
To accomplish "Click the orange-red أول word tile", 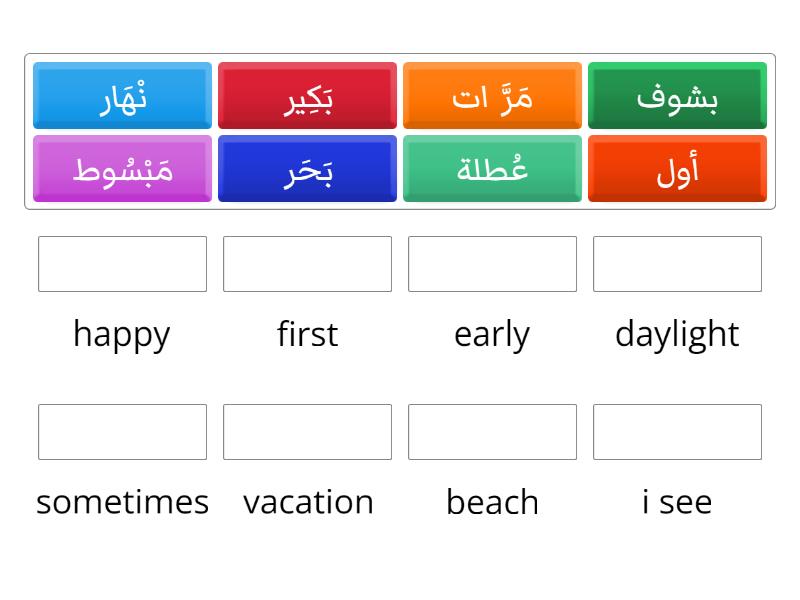I will click(x=677, y=169).
